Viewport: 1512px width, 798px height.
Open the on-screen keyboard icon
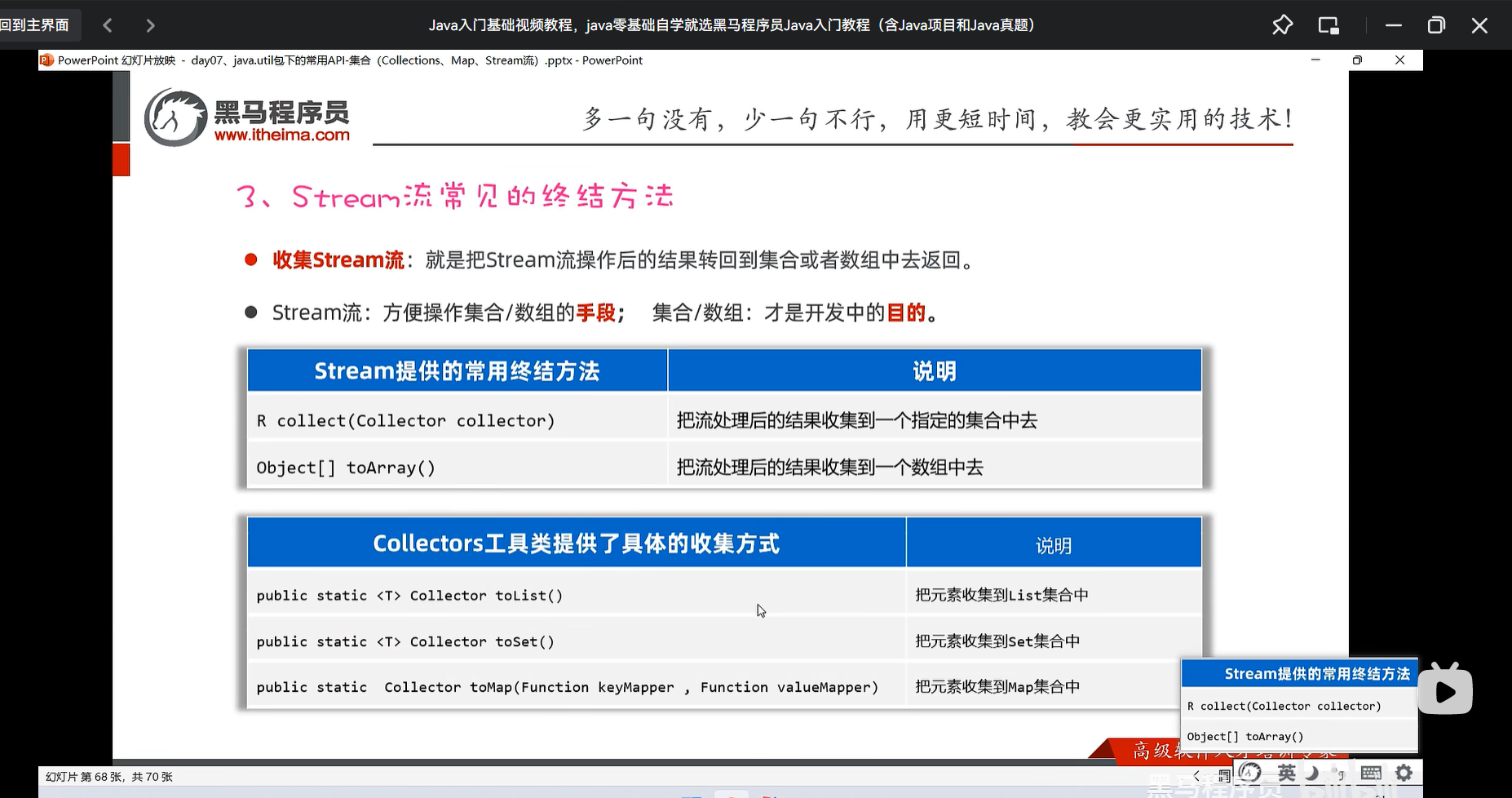(1371, 774)
